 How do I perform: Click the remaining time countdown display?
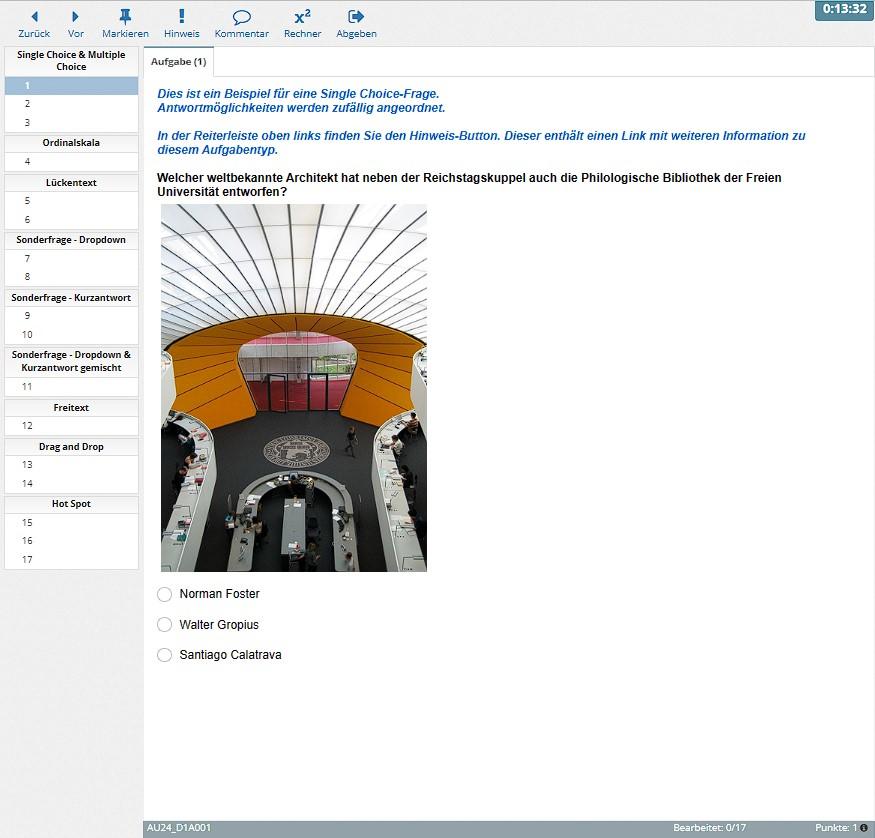(844, 10)
